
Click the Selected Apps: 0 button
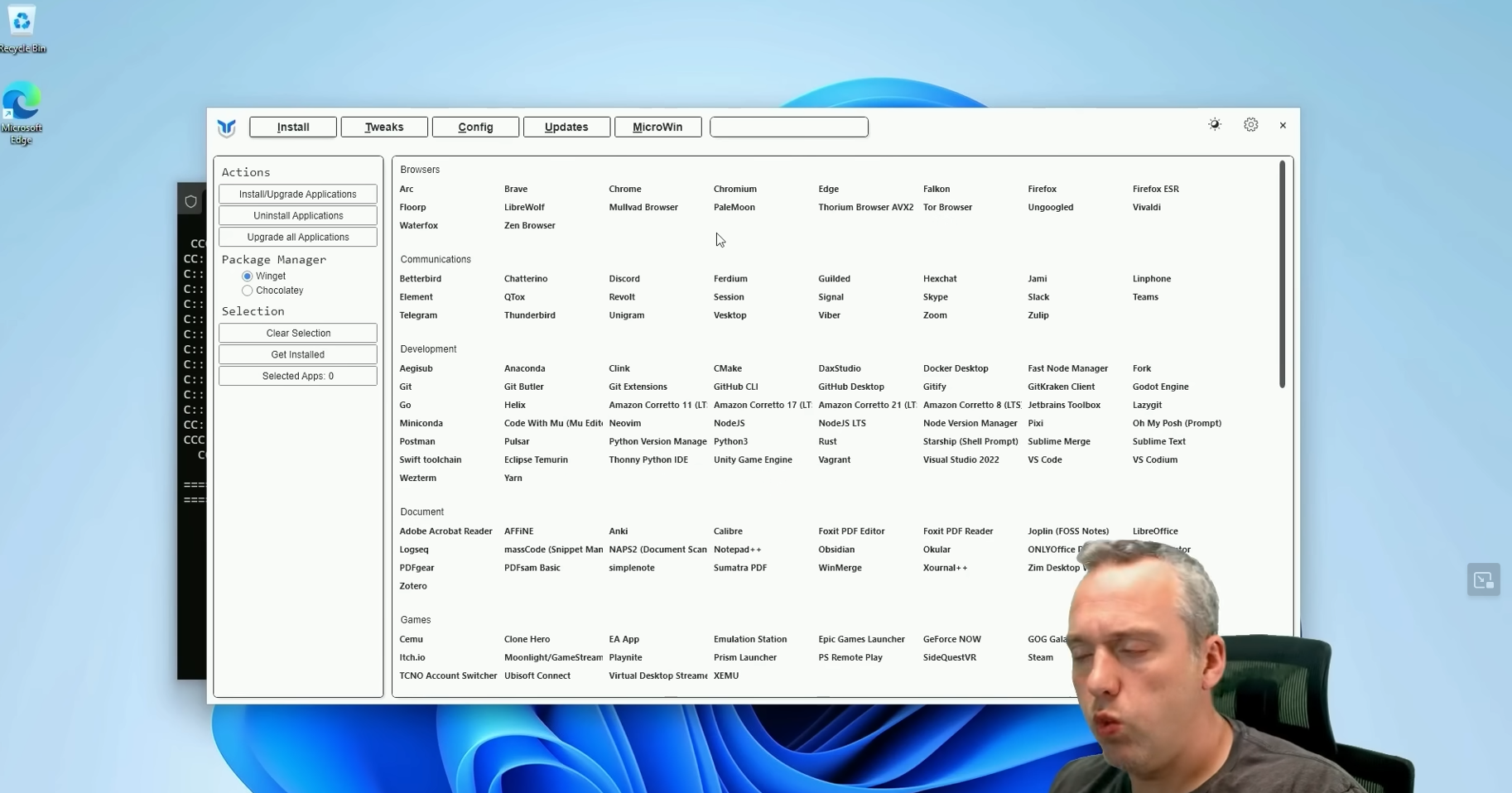point(298,376)
